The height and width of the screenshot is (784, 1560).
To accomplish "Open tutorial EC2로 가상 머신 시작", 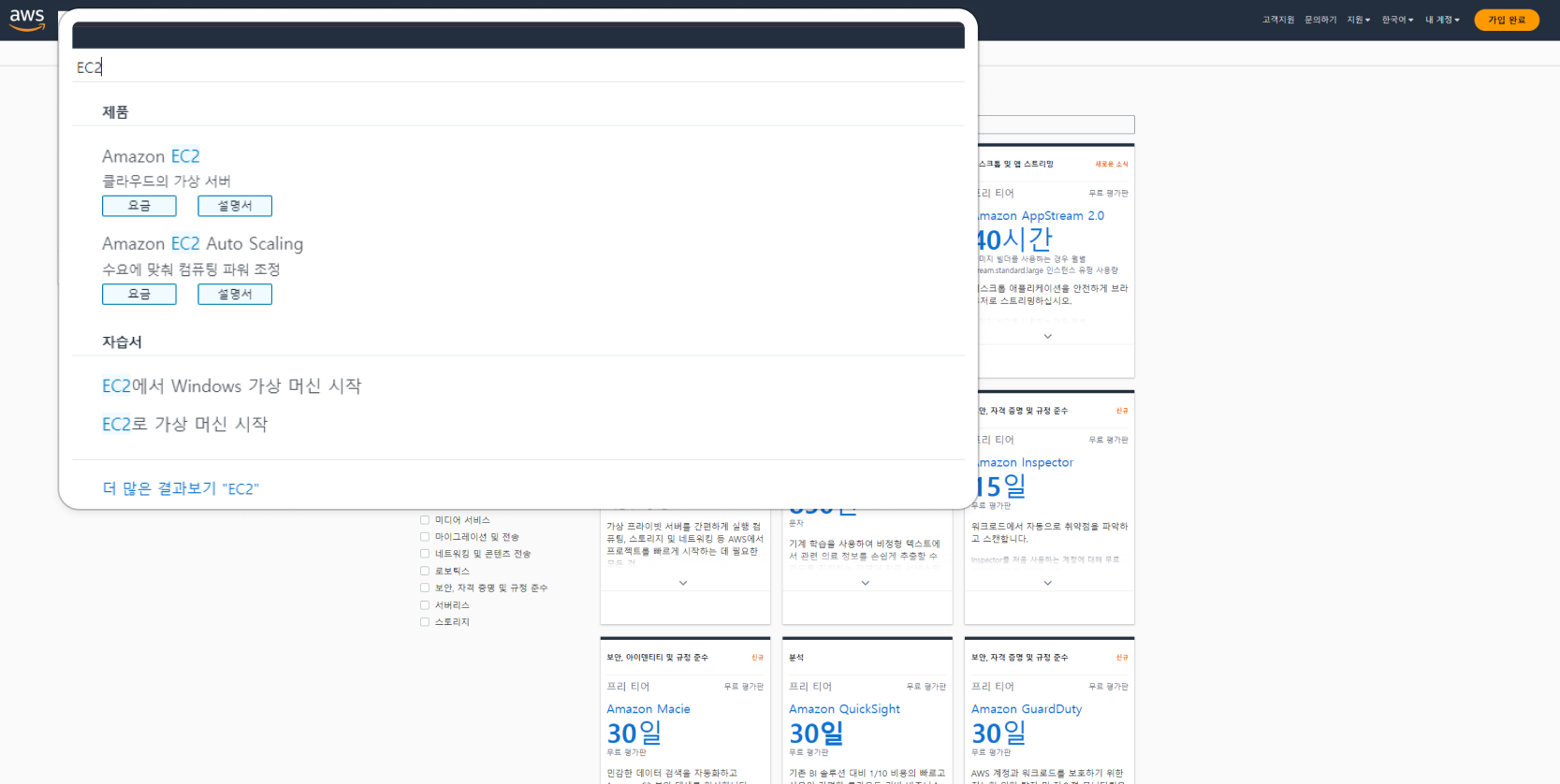I will (184, 424).
